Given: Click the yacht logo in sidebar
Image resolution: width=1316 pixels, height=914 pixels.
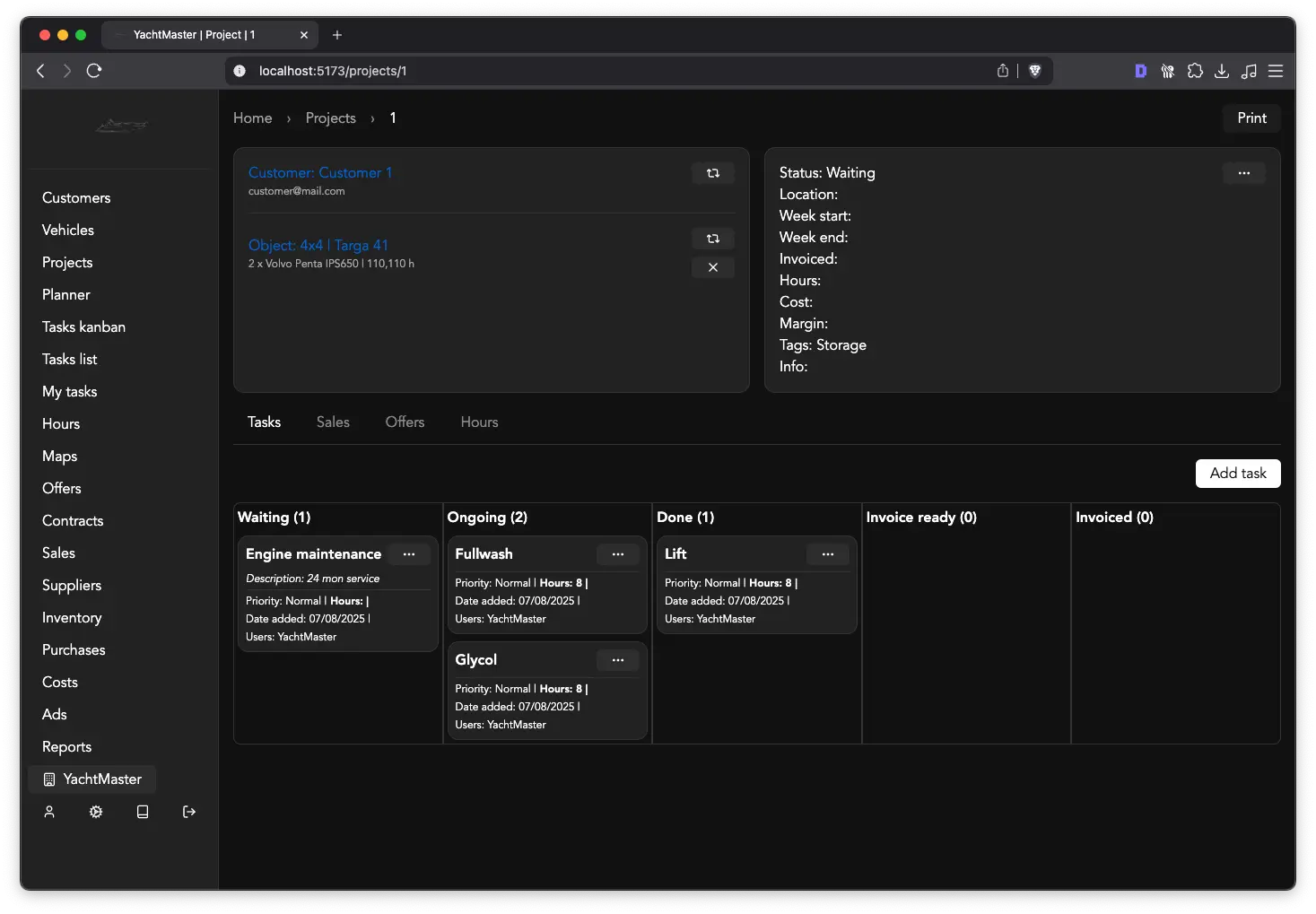Looking at the screenshot, I should tap(122, 126).
